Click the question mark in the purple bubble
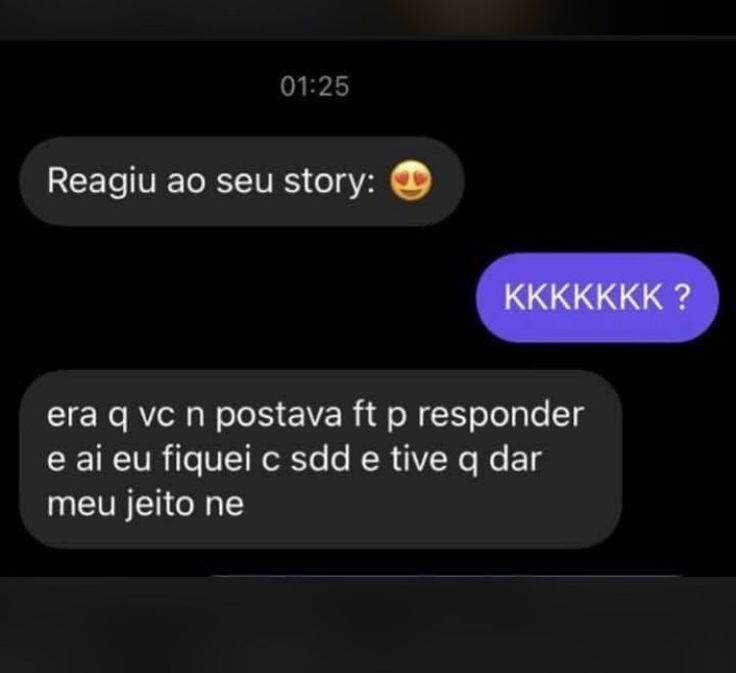The image size is (736, 673). [682, 297]
